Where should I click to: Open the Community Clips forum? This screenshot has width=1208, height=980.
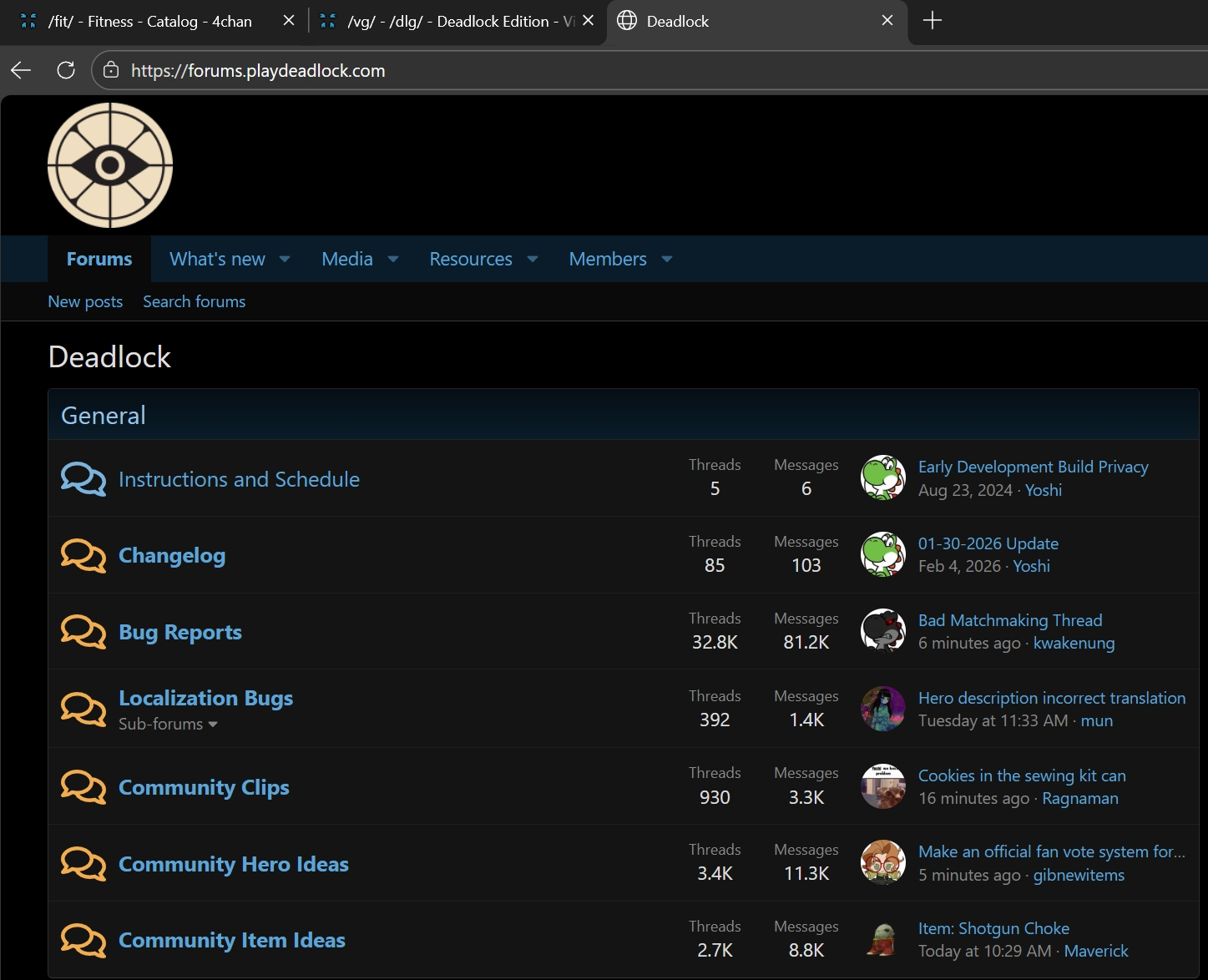(x=204, y=787)
